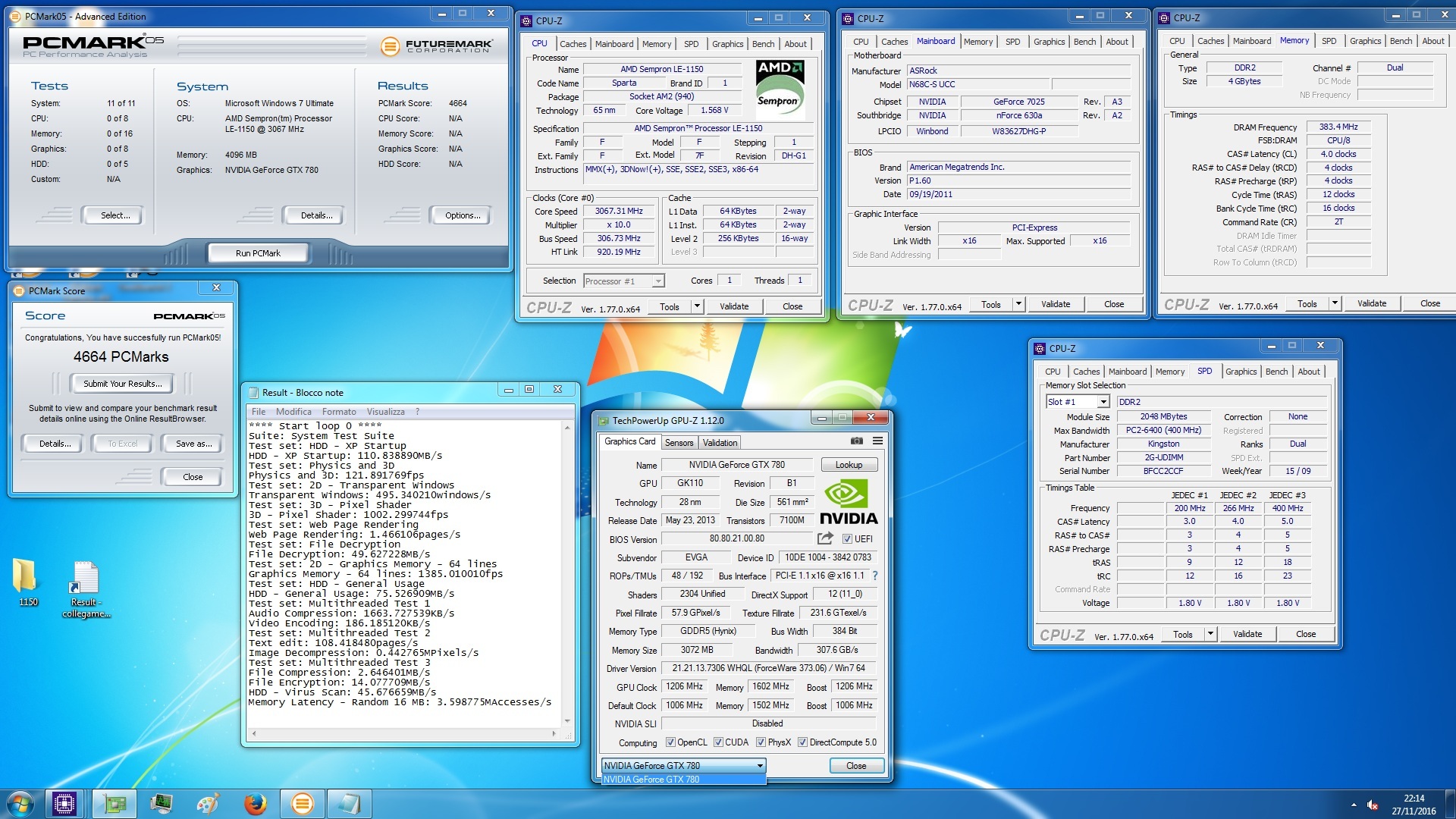Click Validate in CPU-Z Mainboard window

point(1055,304)
